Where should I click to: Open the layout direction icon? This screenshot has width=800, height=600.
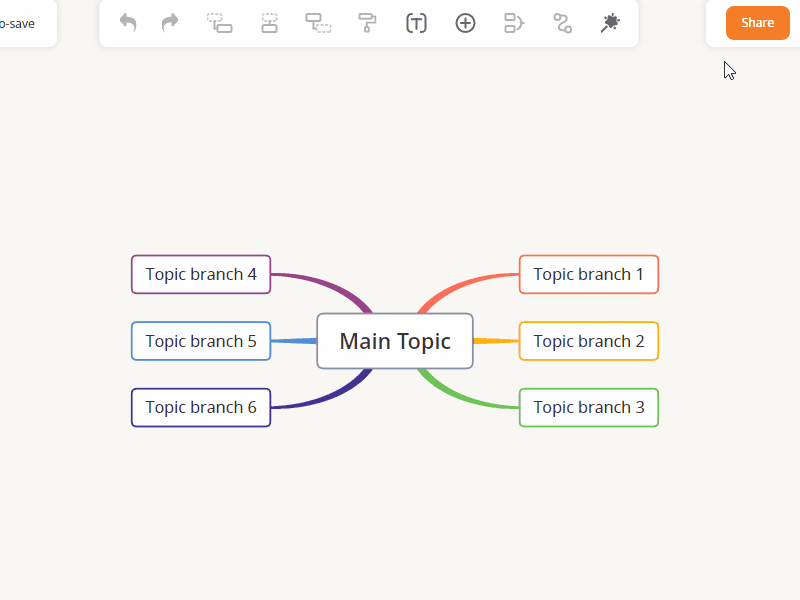point(513,22)
